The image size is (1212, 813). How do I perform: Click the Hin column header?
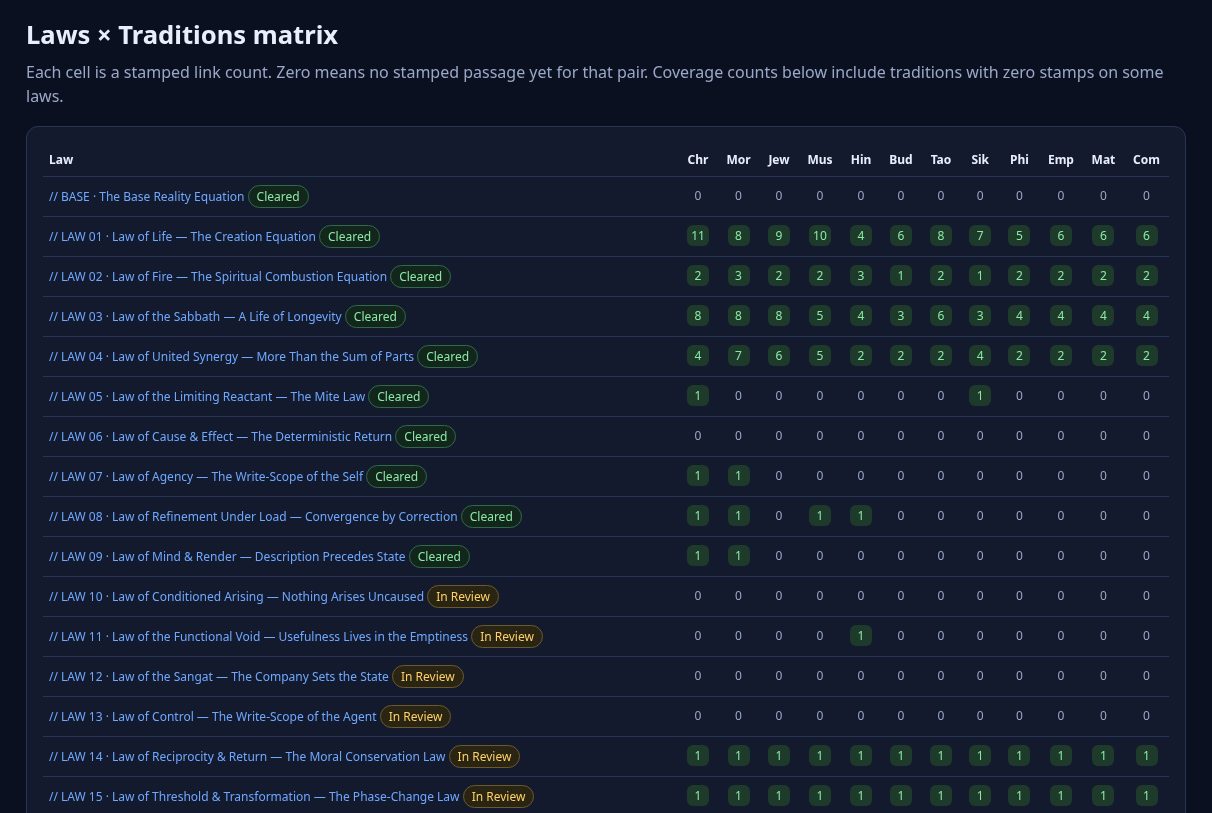coord(861,160)
